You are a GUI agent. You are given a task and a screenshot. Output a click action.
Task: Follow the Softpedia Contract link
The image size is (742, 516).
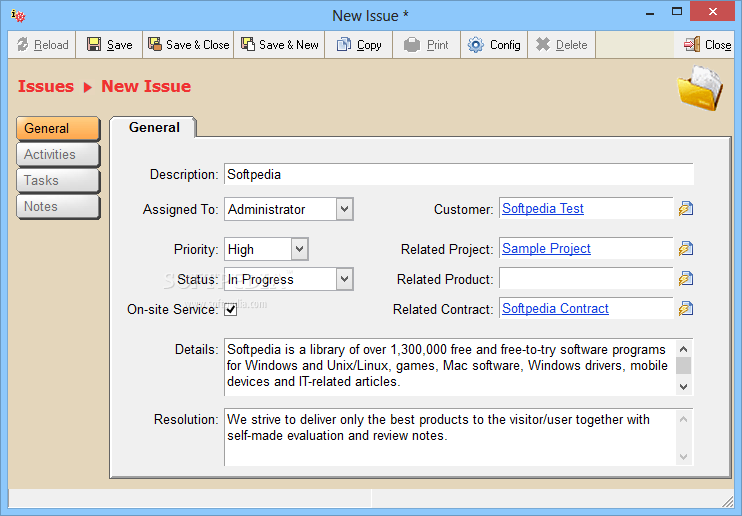[555, 309]
